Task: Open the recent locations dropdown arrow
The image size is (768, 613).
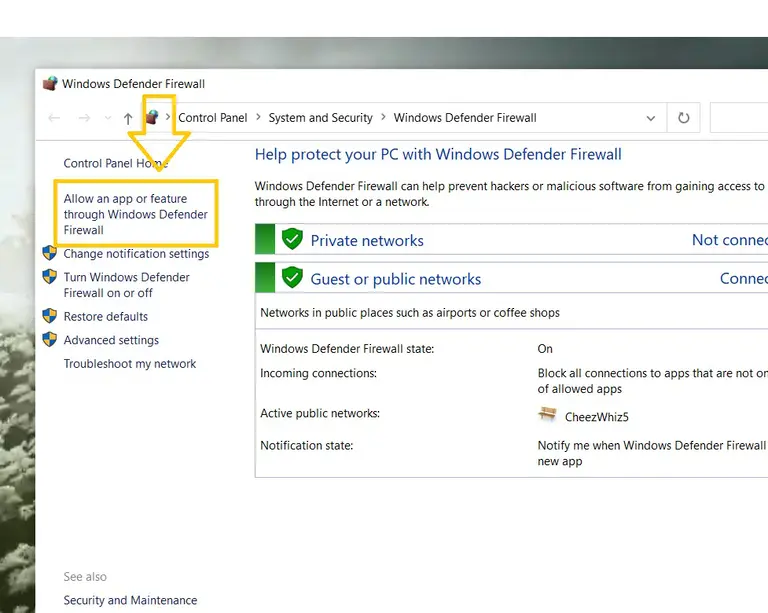Action: [108, 118]
